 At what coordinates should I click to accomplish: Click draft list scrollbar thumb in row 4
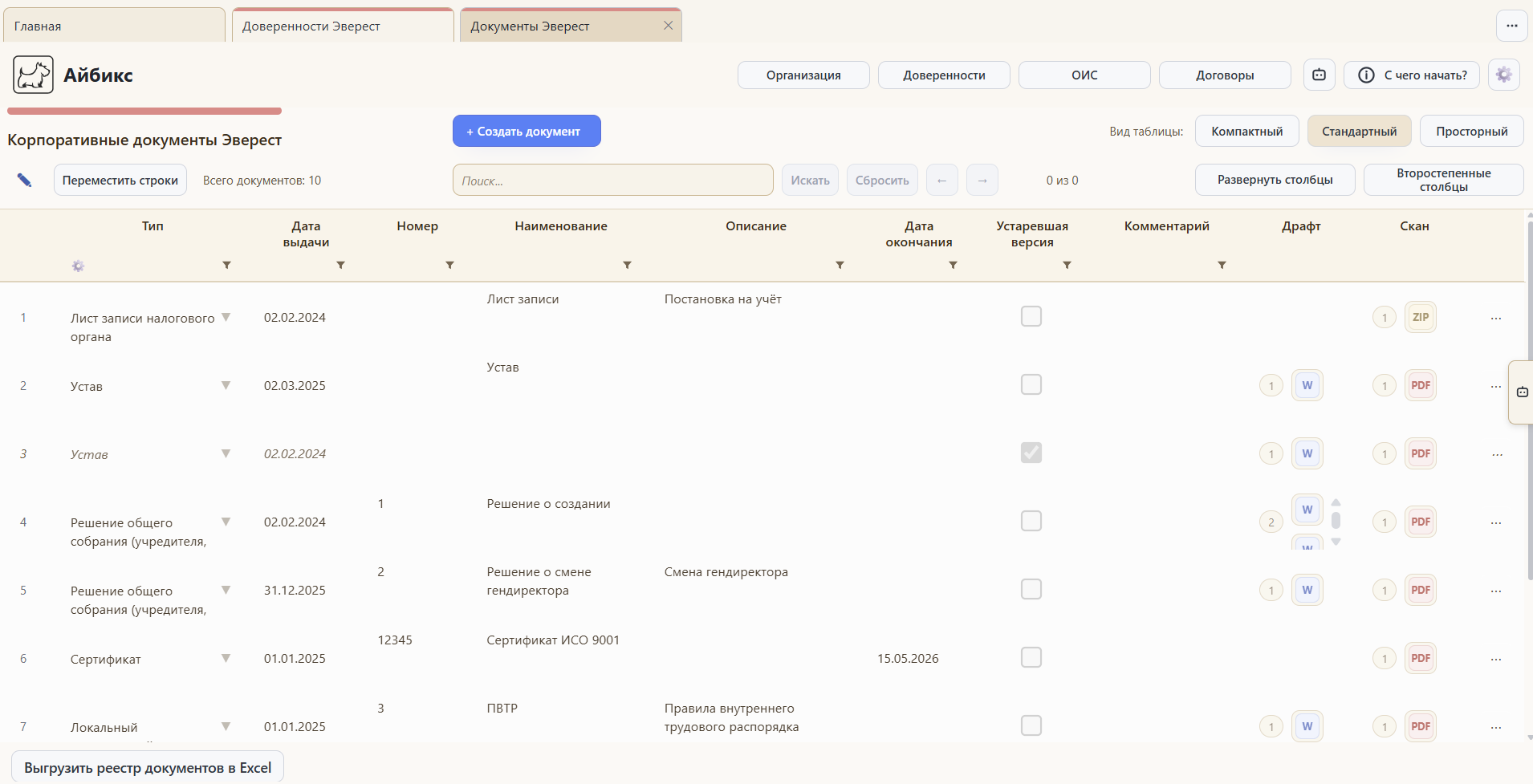(1336, 521)
